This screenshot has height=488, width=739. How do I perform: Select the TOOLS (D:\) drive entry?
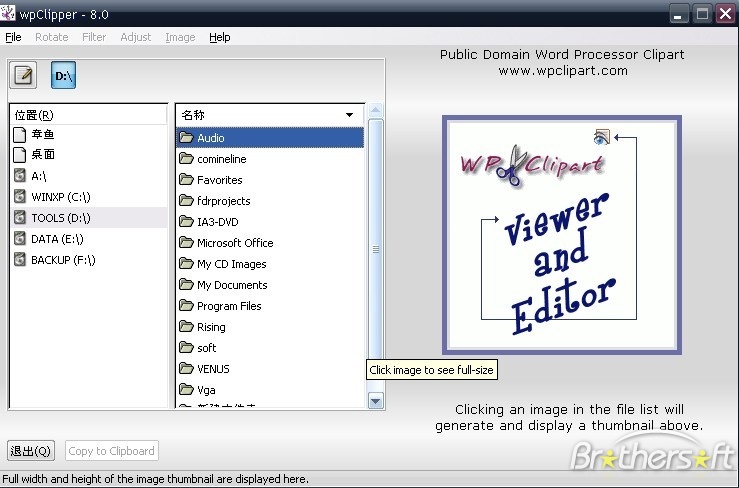coord(60,218)
